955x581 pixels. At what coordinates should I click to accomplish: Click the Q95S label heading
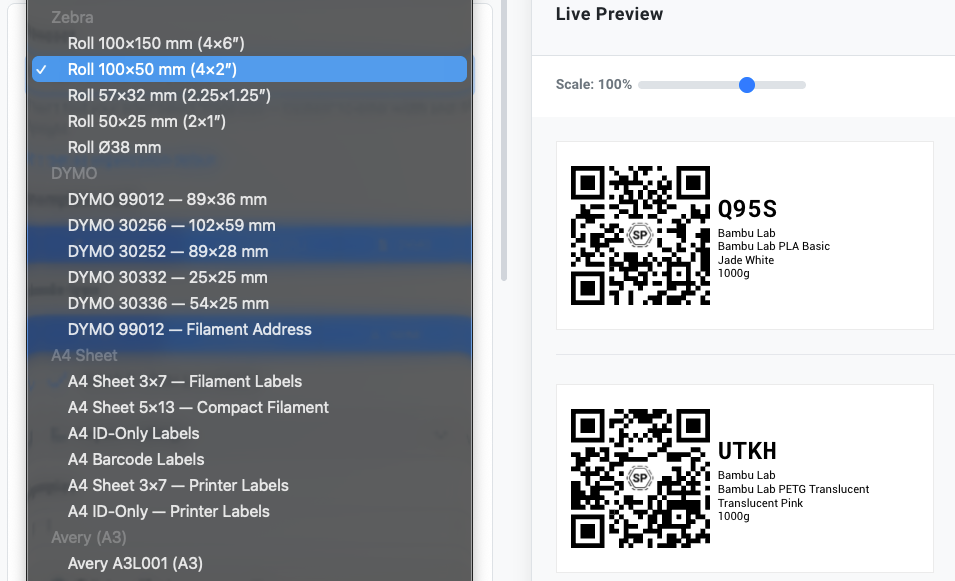coord(747,209)
